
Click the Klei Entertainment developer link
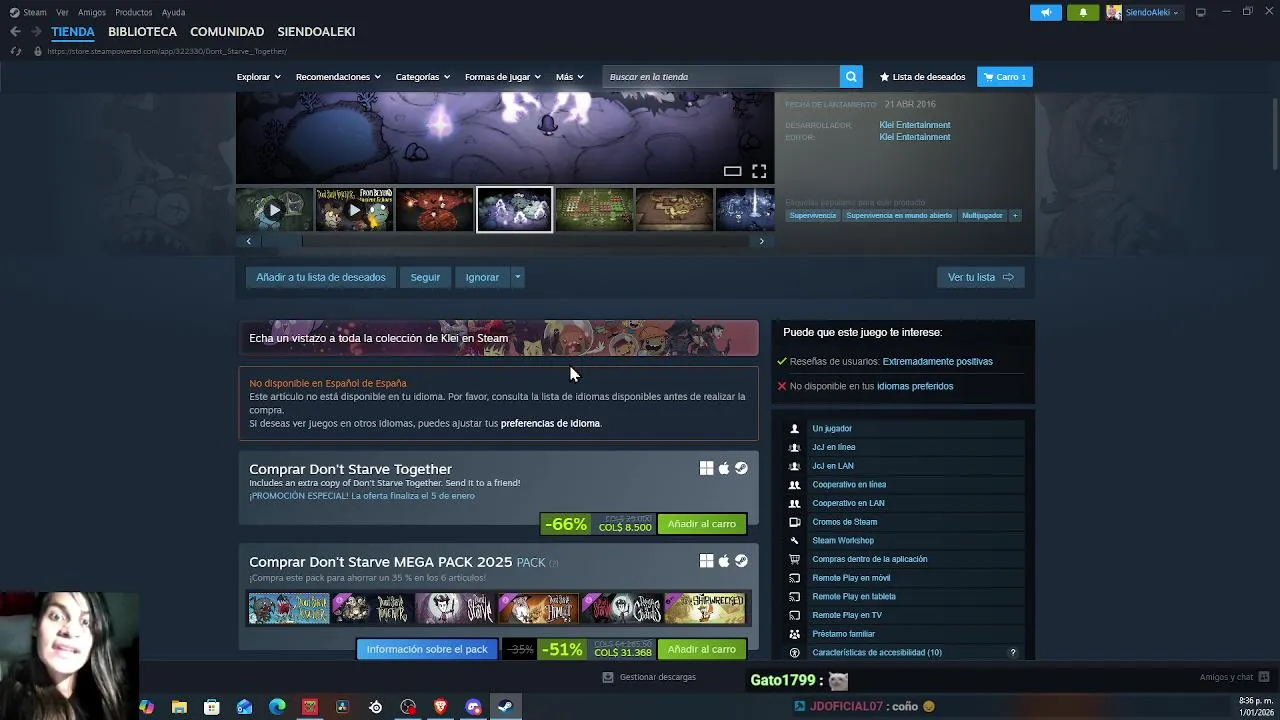pyautogui.click(x=915, y=125)
